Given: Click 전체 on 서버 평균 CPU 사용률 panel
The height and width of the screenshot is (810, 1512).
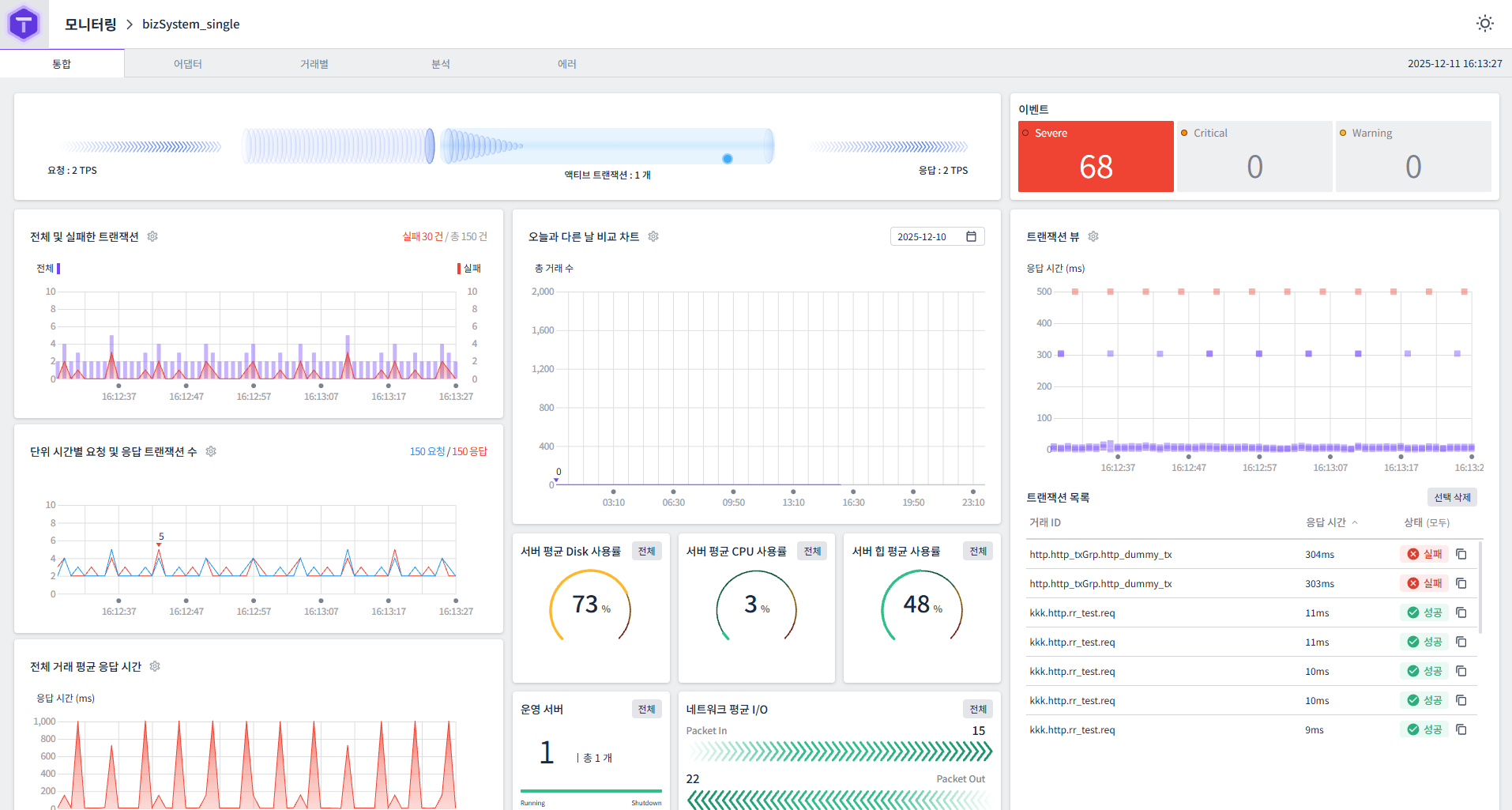Looking at the screenshot, I should click(x=812, y=551).
